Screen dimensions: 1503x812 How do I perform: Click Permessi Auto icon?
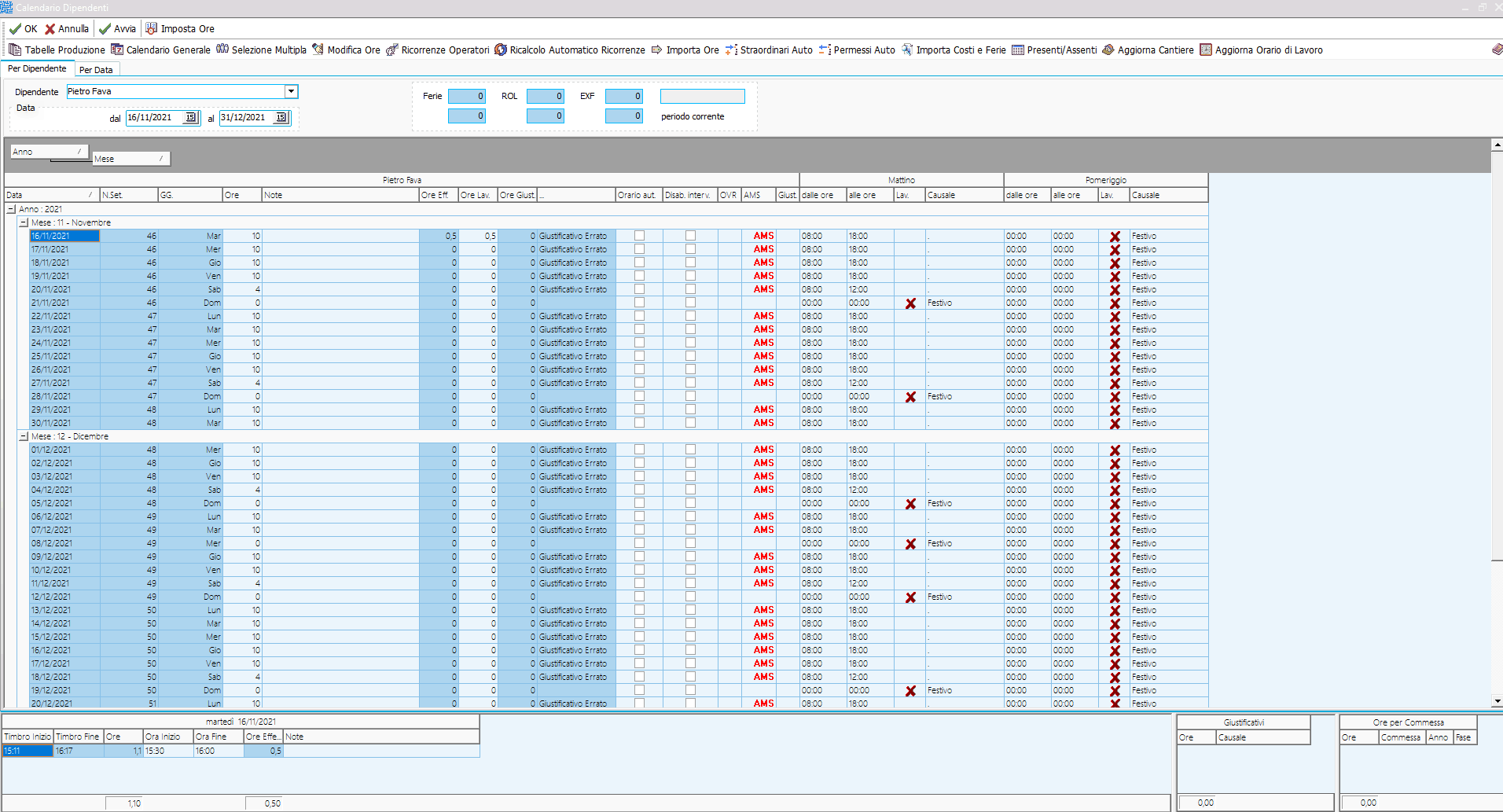click(x=825, y=50)
